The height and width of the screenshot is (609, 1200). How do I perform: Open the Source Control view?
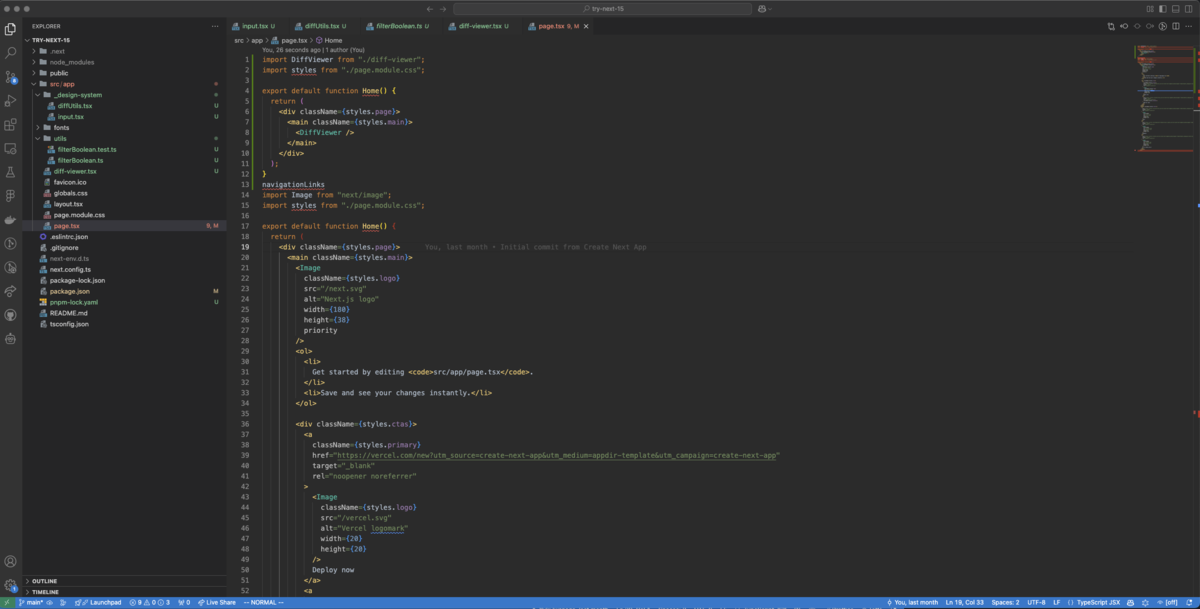click(x=11, y=76)
